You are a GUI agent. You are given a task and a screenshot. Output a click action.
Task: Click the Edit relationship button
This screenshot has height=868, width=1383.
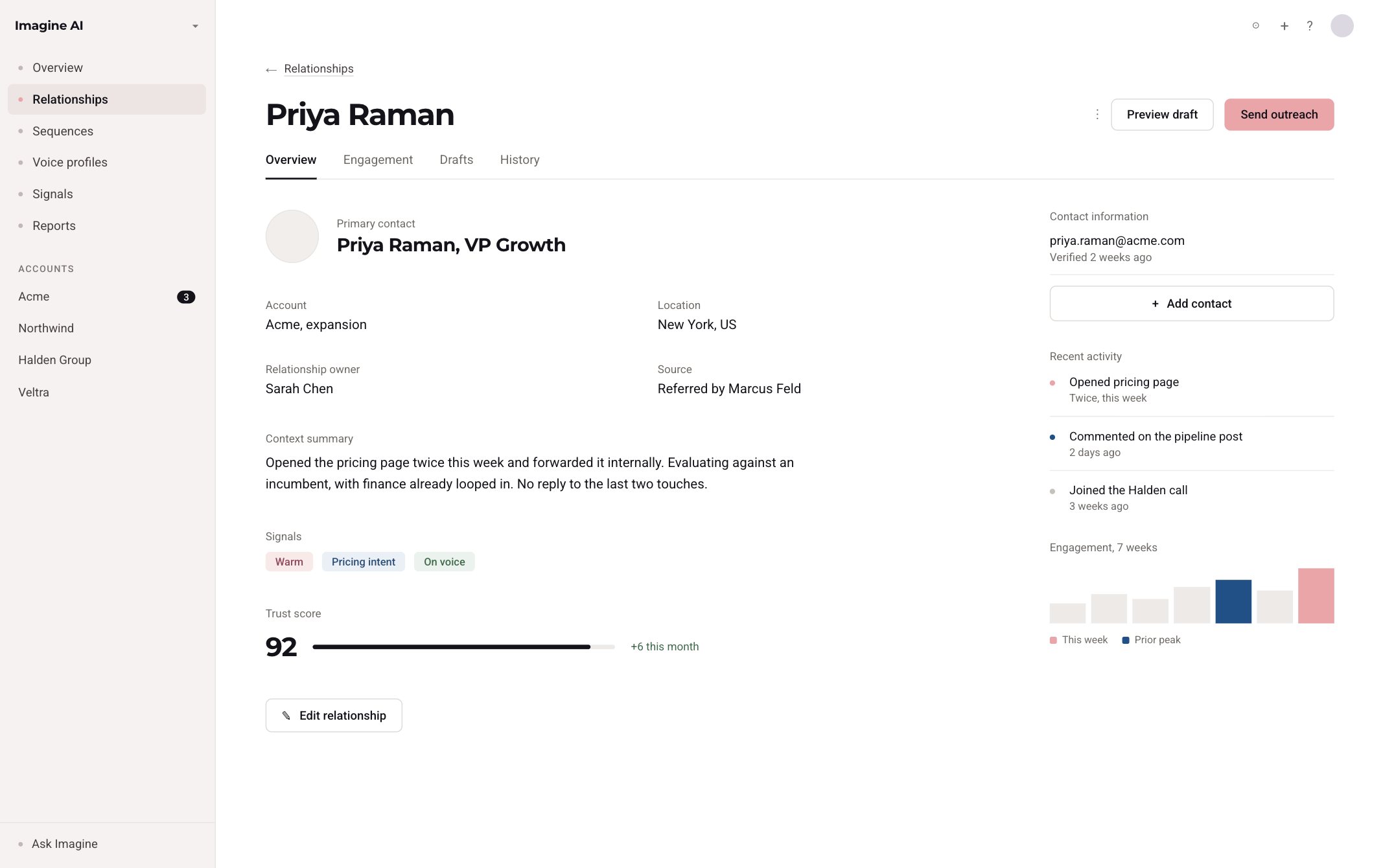[x=334, y=715]
